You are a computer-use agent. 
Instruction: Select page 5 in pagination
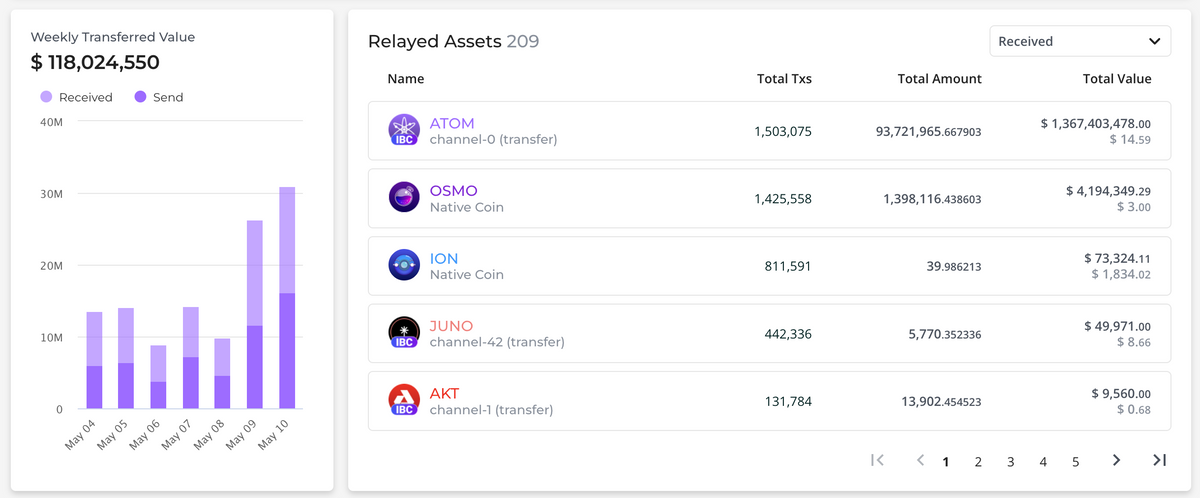tap(1076, 462)
